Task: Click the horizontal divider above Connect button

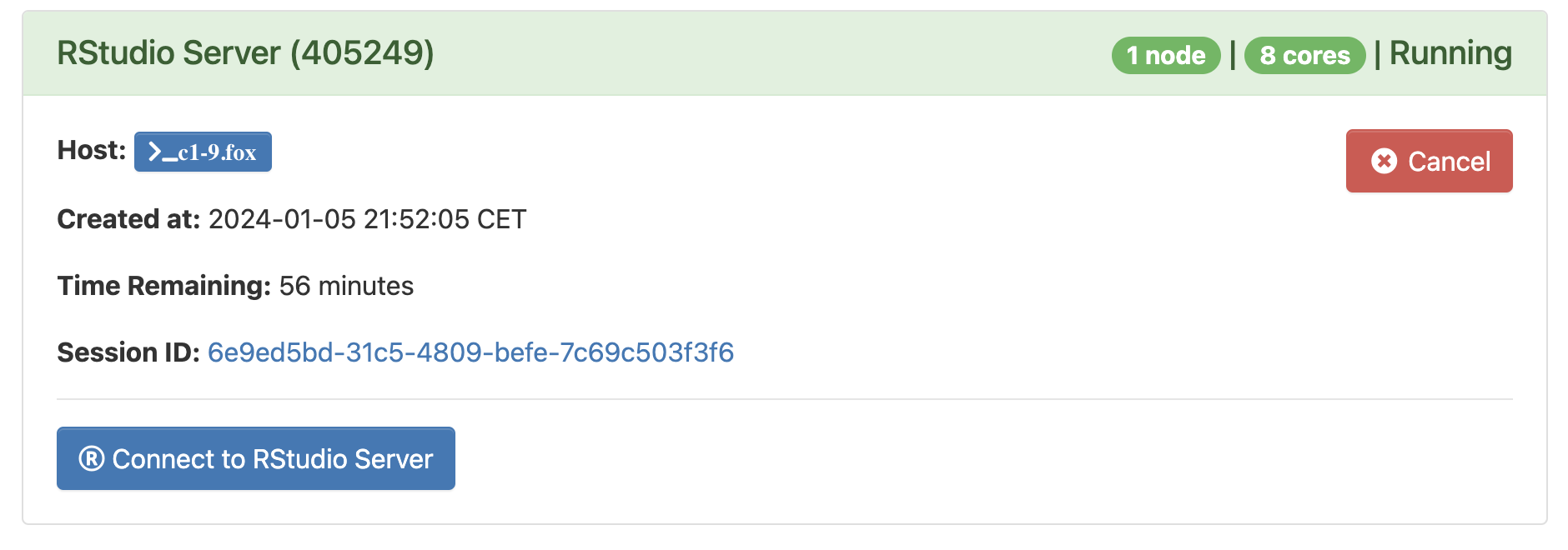Action: [784, 399]
